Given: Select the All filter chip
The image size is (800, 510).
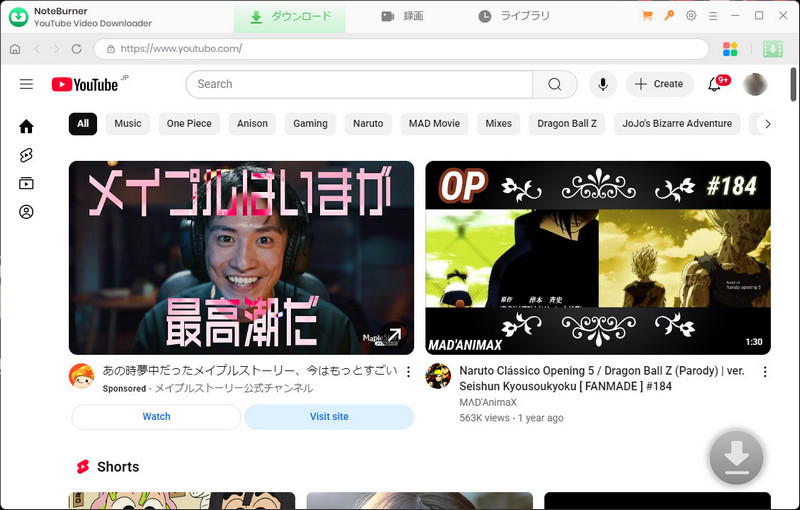Looking at the screenshot, I should coord(83,124).
